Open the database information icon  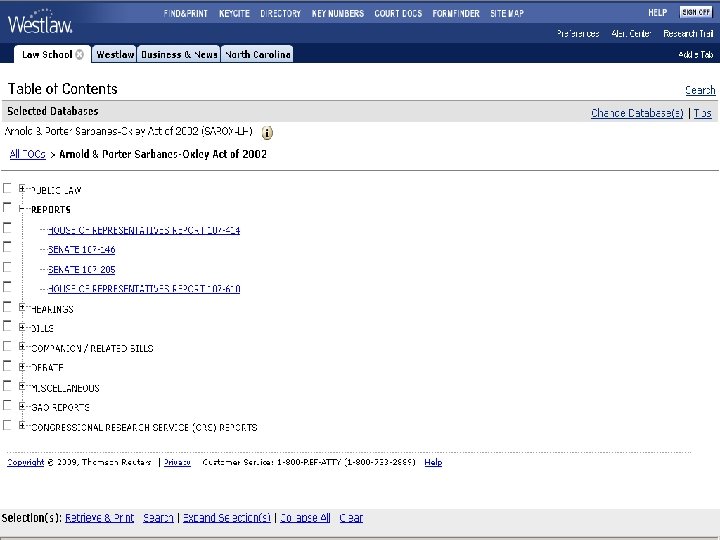pos(267,133)
